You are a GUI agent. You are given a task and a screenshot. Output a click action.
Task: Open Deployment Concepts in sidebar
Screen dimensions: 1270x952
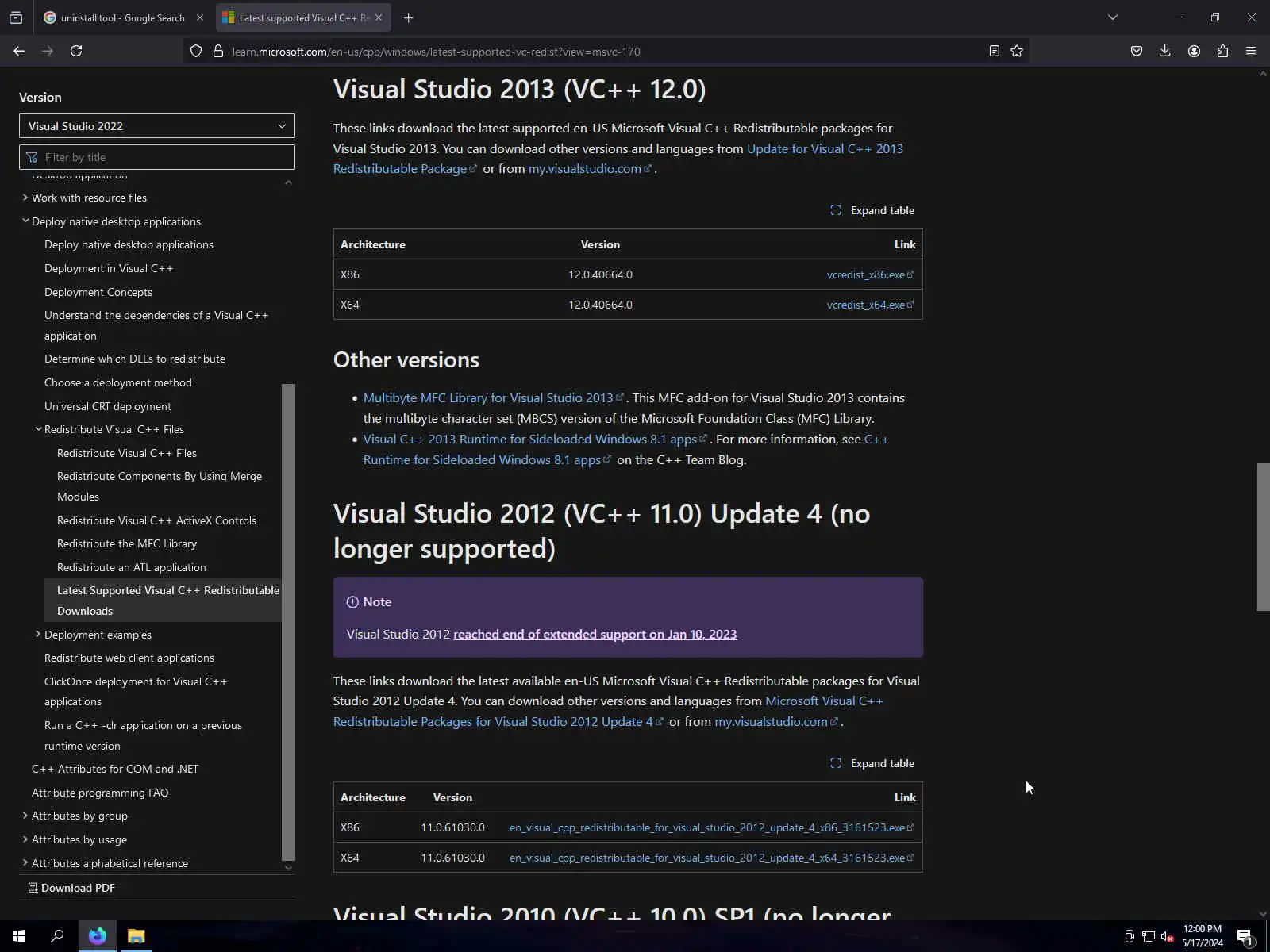pyautogui.click(x=98, y=292)
